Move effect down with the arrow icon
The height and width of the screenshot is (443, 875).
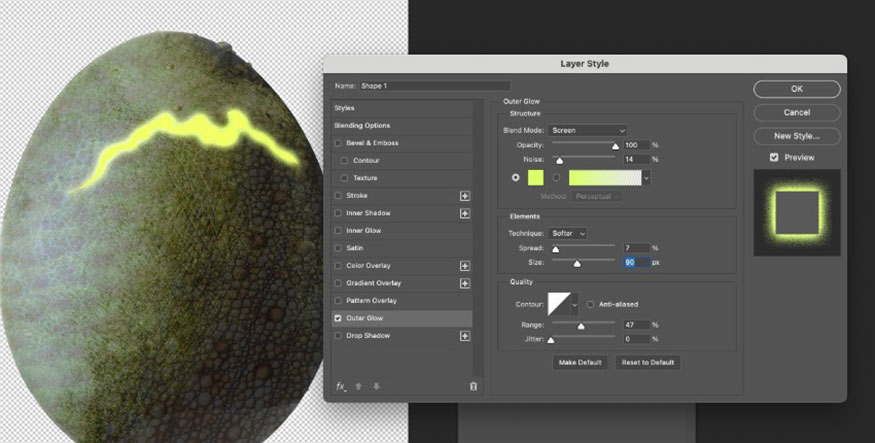(x=376, y=386)
